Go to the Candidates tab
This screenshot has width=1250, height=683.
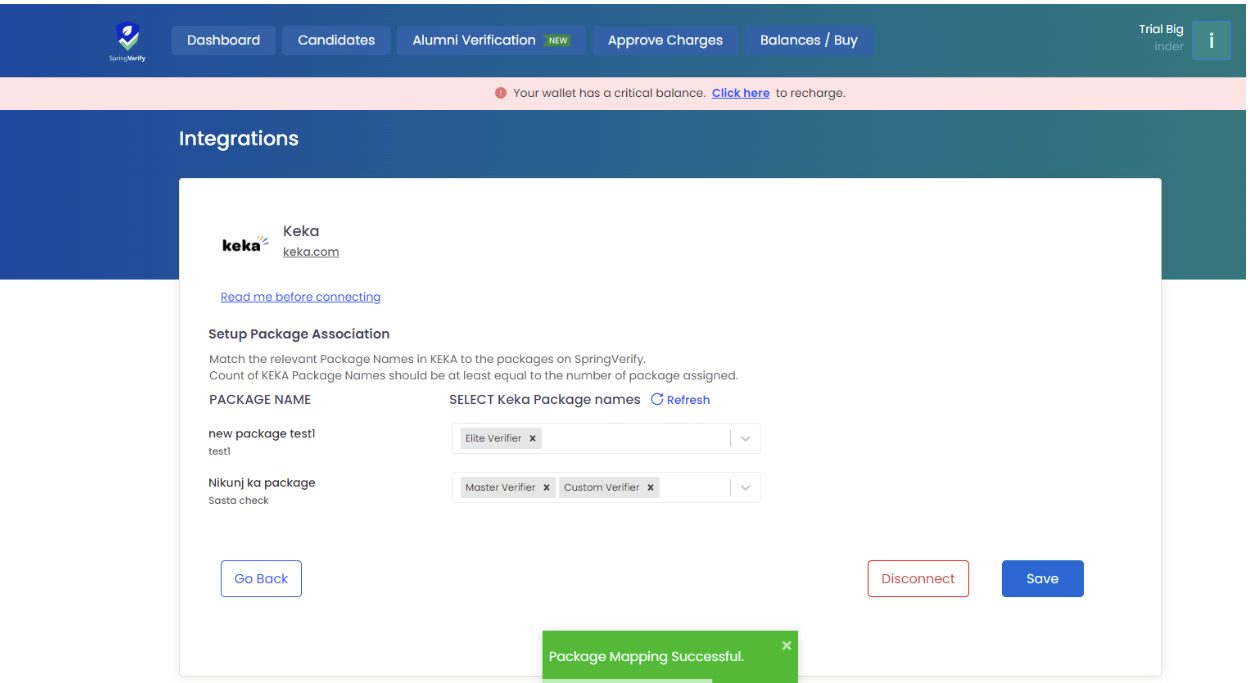[x=336, y=40]
